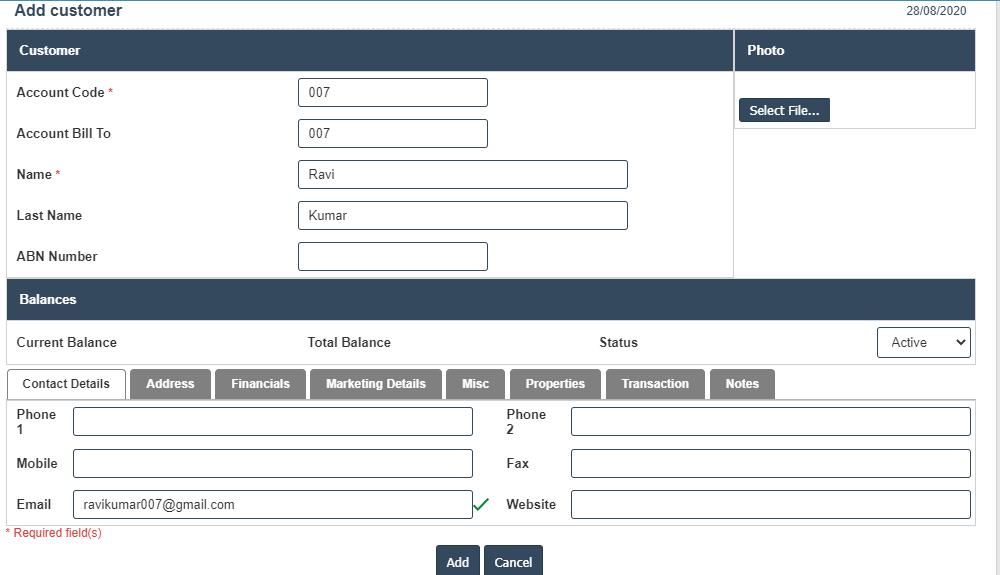The image size is (1000, 575).
Task: Focus the Website input field
Action: pyautogui.click(x=770, y=504)
